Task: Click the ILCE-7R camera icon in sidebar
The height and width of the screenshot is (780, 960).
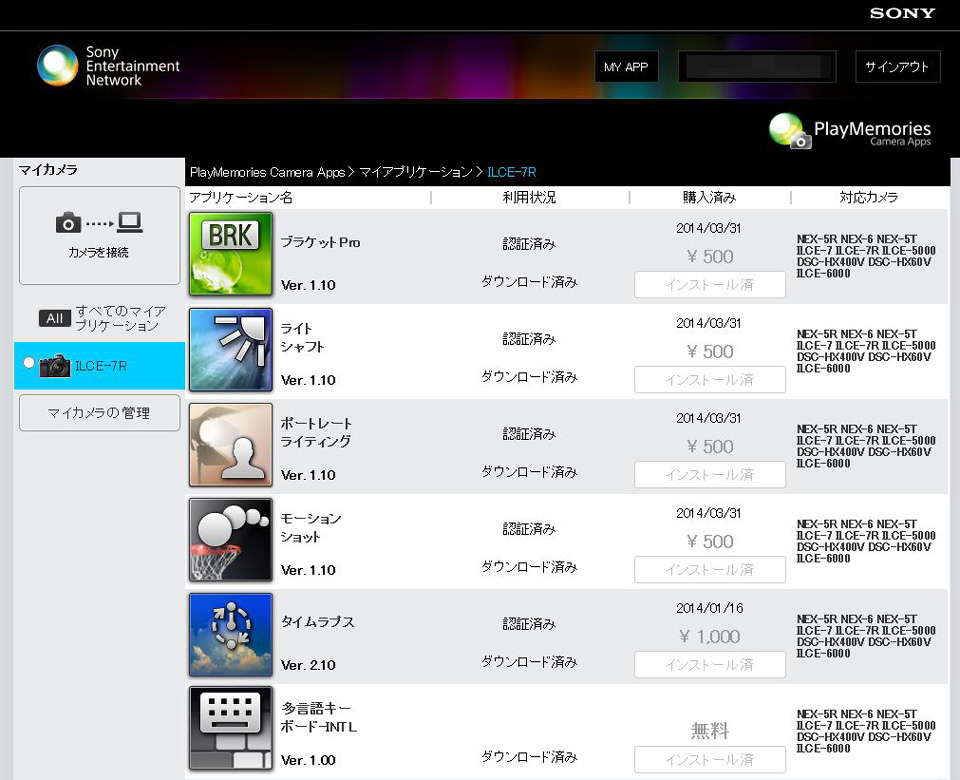Action: (54, 366)
